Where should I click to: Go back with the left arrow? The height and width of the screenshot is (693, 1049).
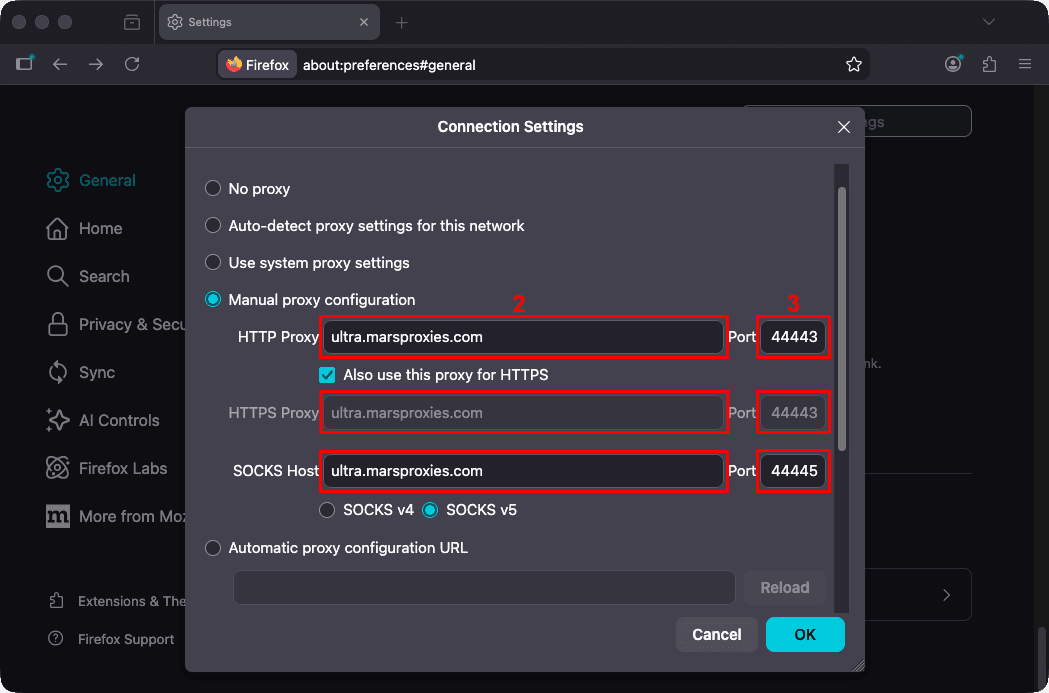tap(60, 64)
